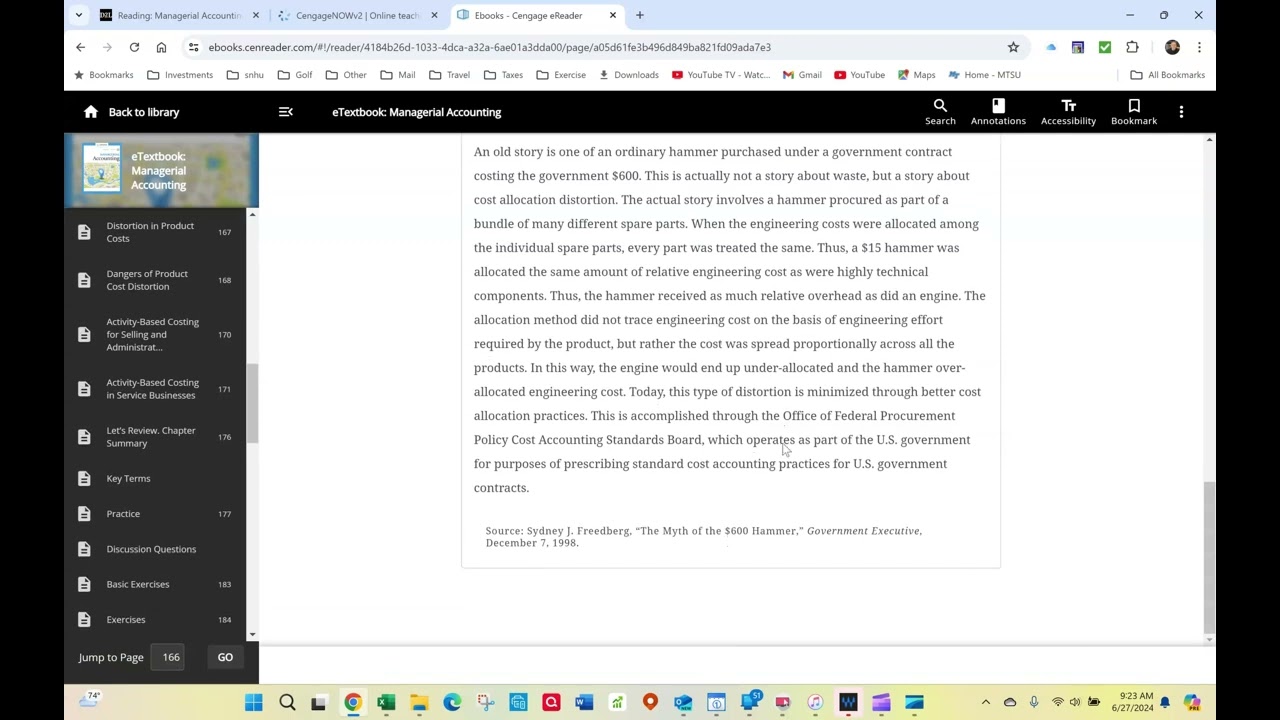Open Excel from the taskbar
The height and width of the screenshot is (720, 1280).
tap(386, 703)
